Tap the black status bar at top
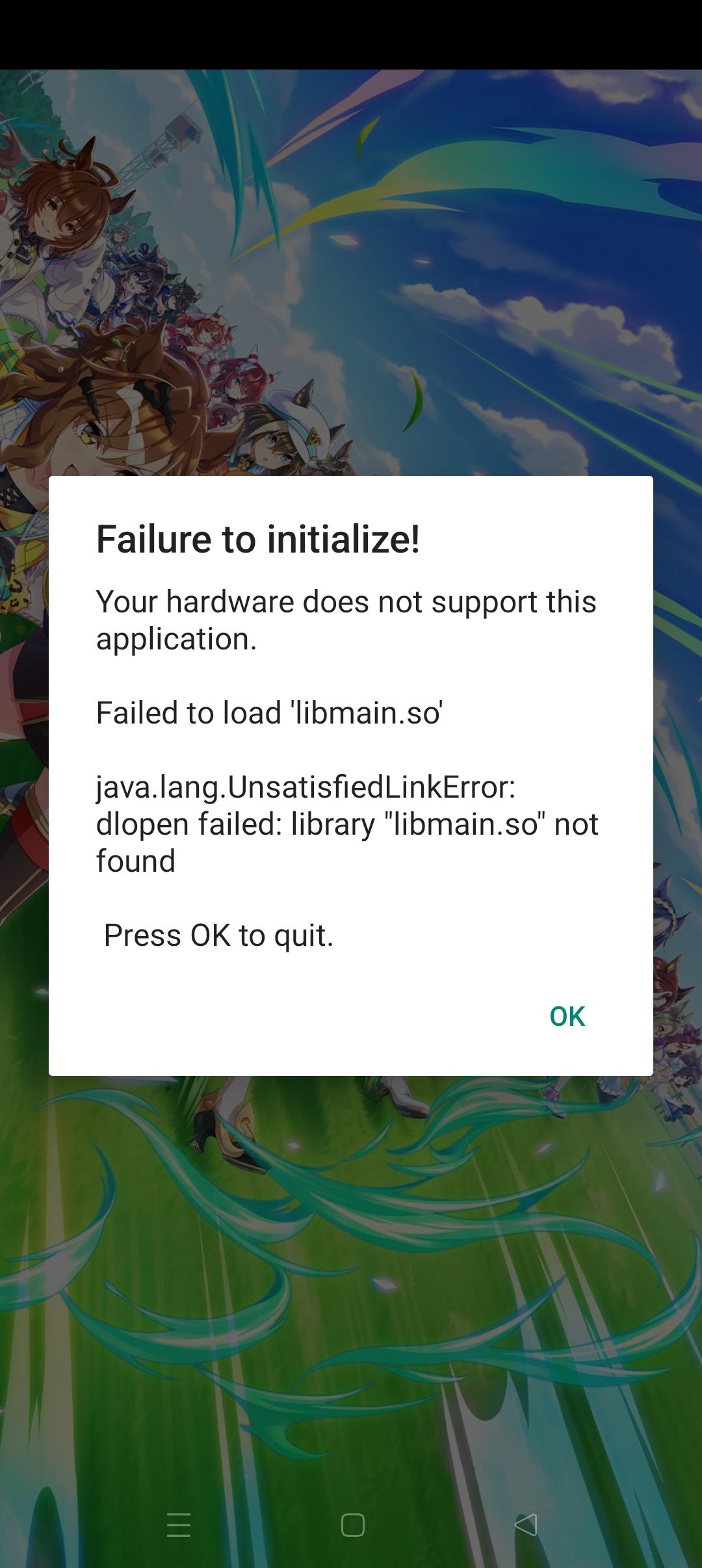The width and height of the screenshot is (702, 1568). point(351,34)
